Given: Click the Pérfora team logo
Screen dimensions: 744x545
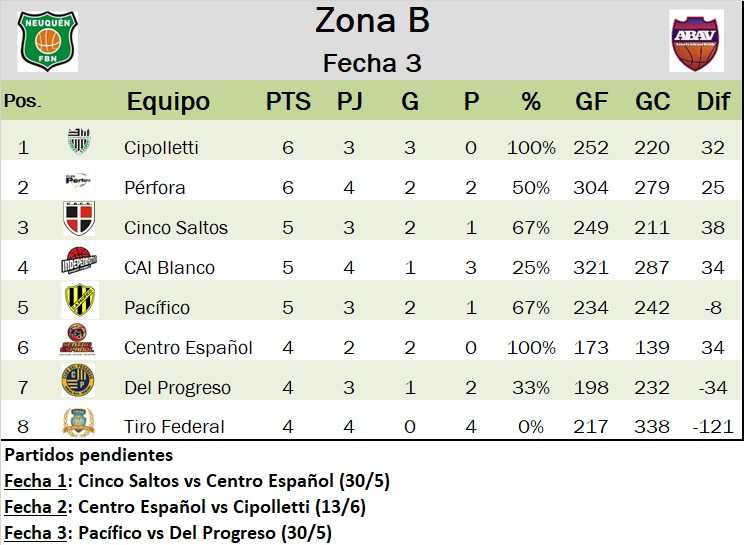Looking at the screenshot, I should (78, 182).
